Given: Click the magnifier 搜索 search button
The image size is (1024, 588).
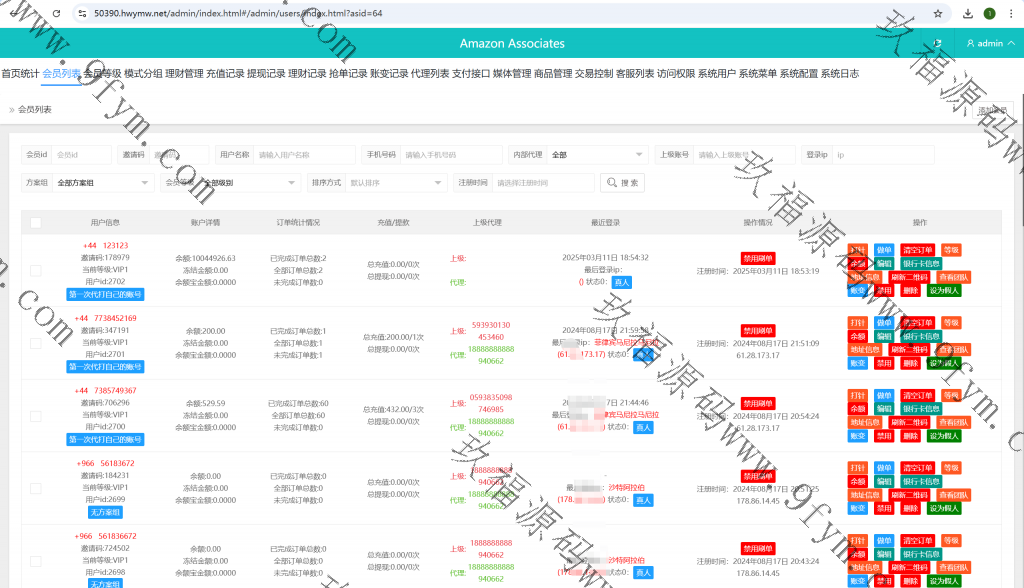Looking at the screenshot, I should pyautogui.click(x=622, y=183).
